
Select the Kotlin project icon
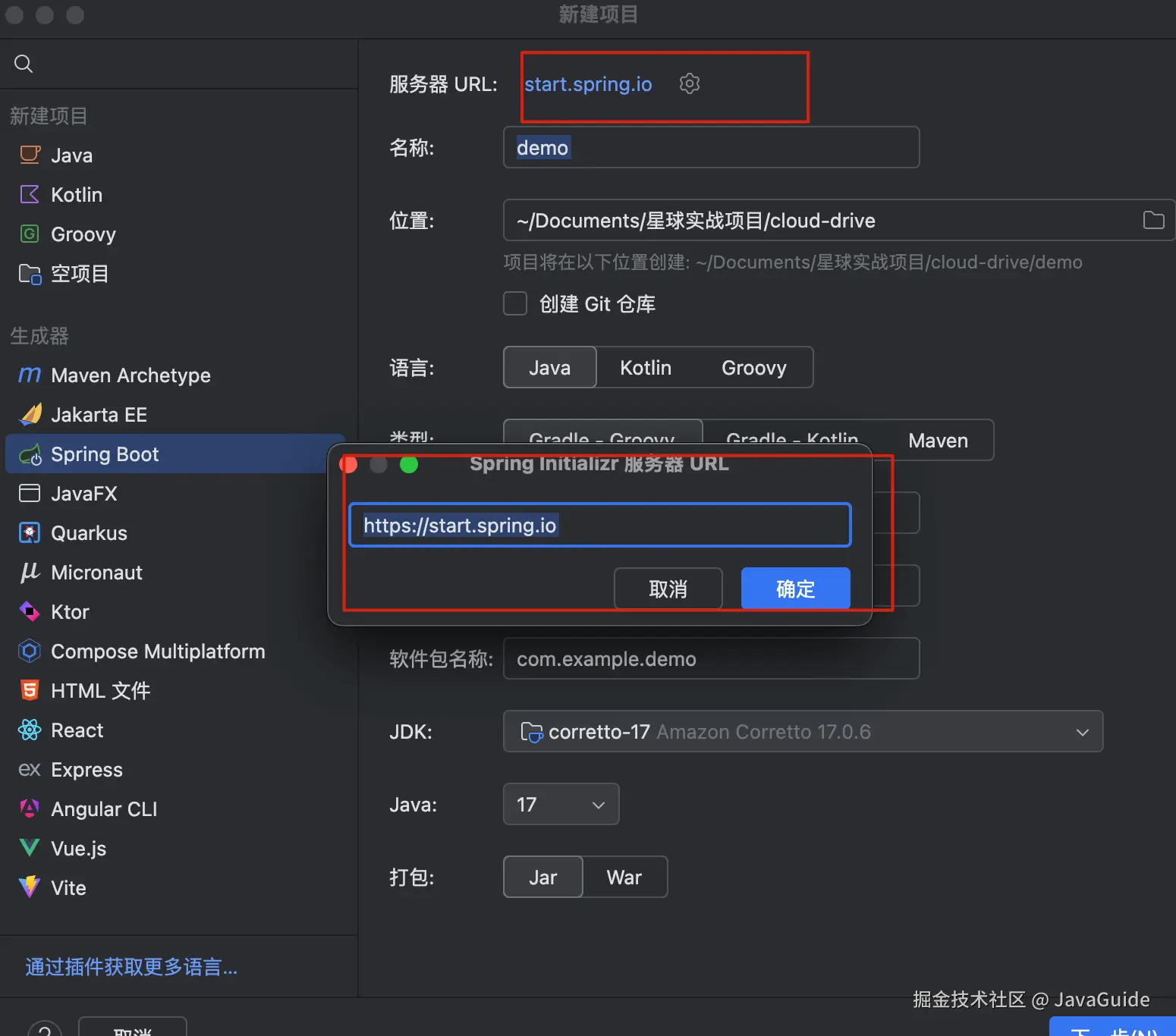coord(30,194)
